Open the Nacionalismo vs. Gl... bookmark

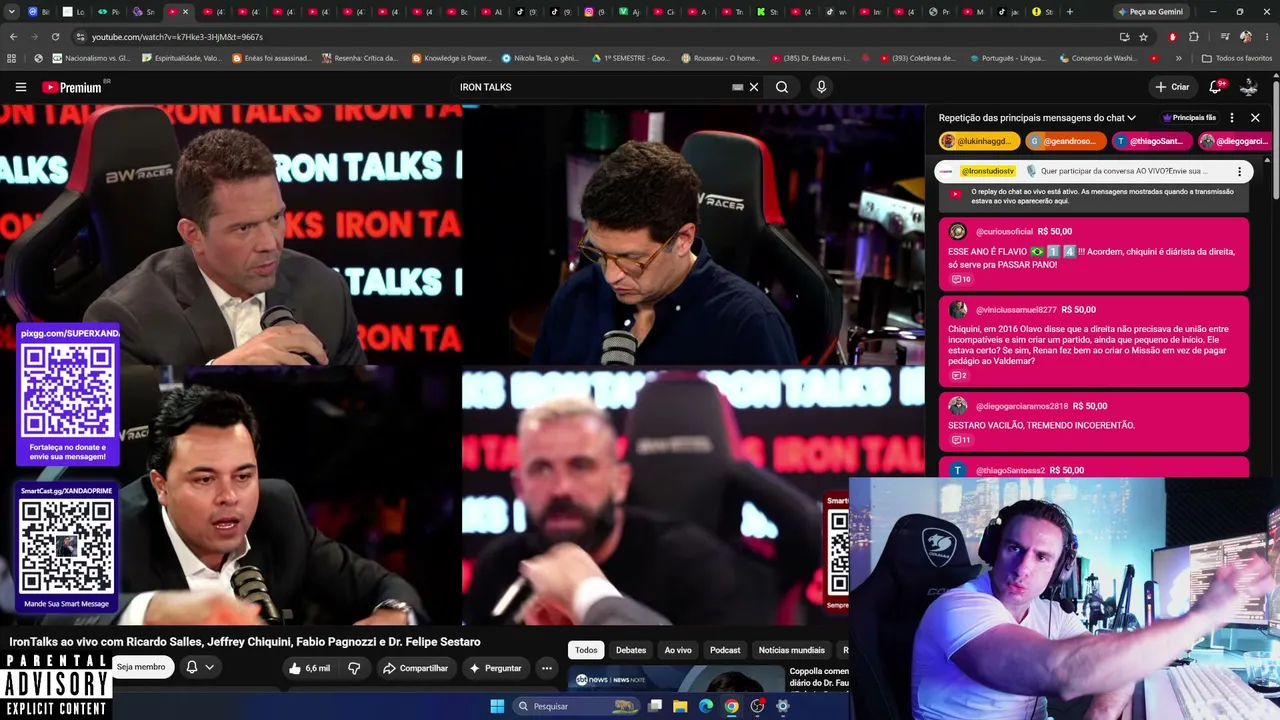[91, 58]
